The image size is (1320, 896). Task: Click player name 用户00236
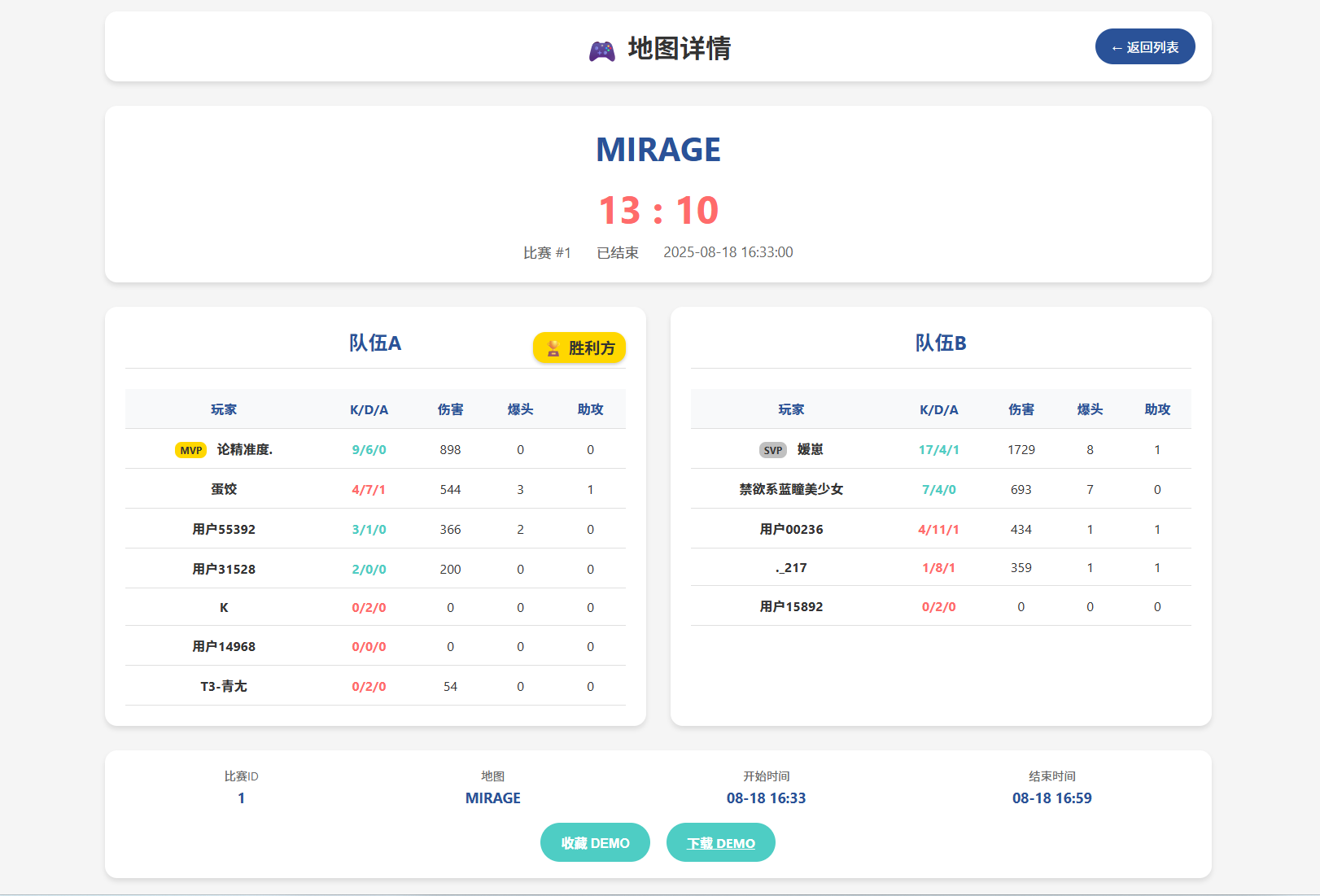[791, 529]
